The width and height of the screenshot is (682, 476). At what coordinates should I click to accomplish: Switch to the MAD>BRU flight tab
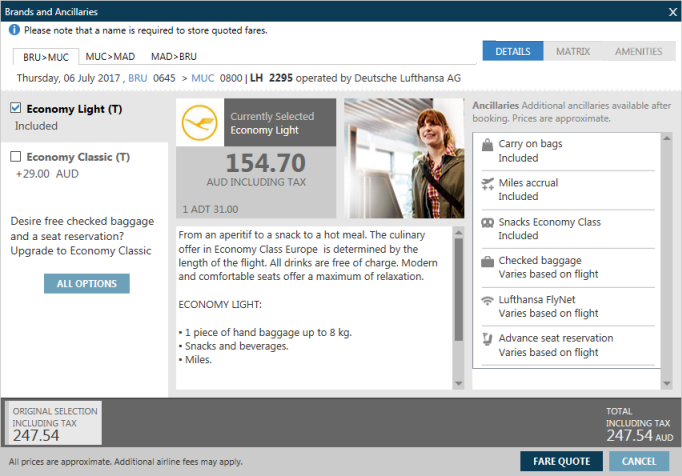(x=174, y=56)
